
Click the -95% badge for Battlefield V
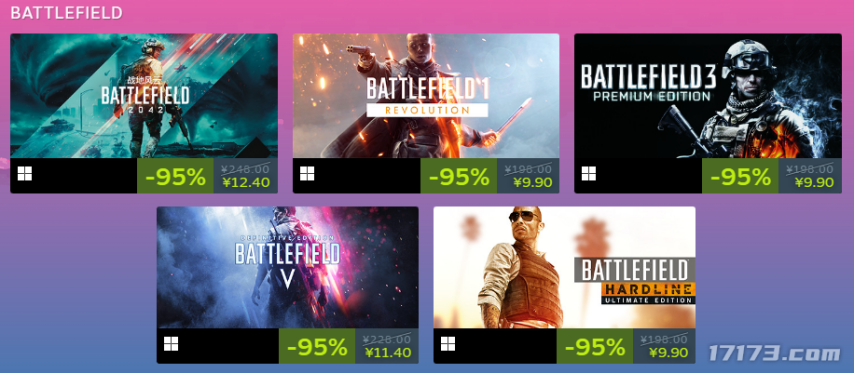coord(317,346)
